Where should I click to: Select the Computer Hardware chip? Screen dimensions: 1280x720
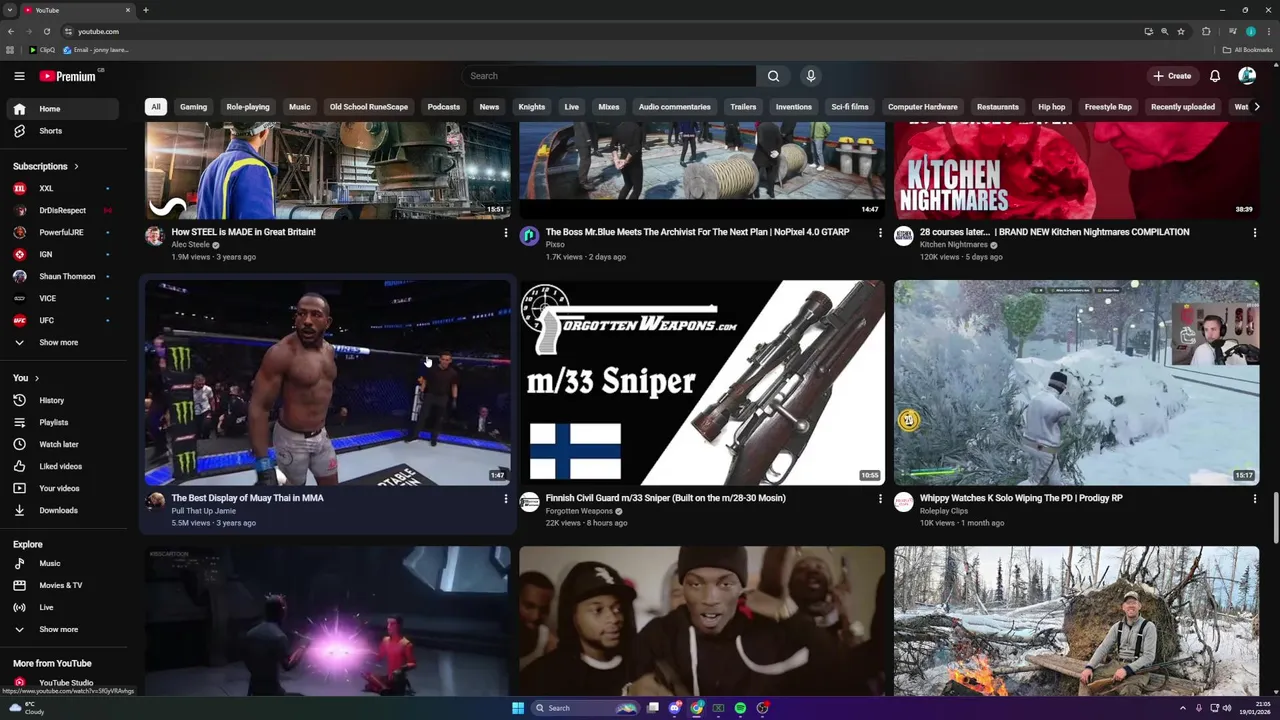(923, 107)
